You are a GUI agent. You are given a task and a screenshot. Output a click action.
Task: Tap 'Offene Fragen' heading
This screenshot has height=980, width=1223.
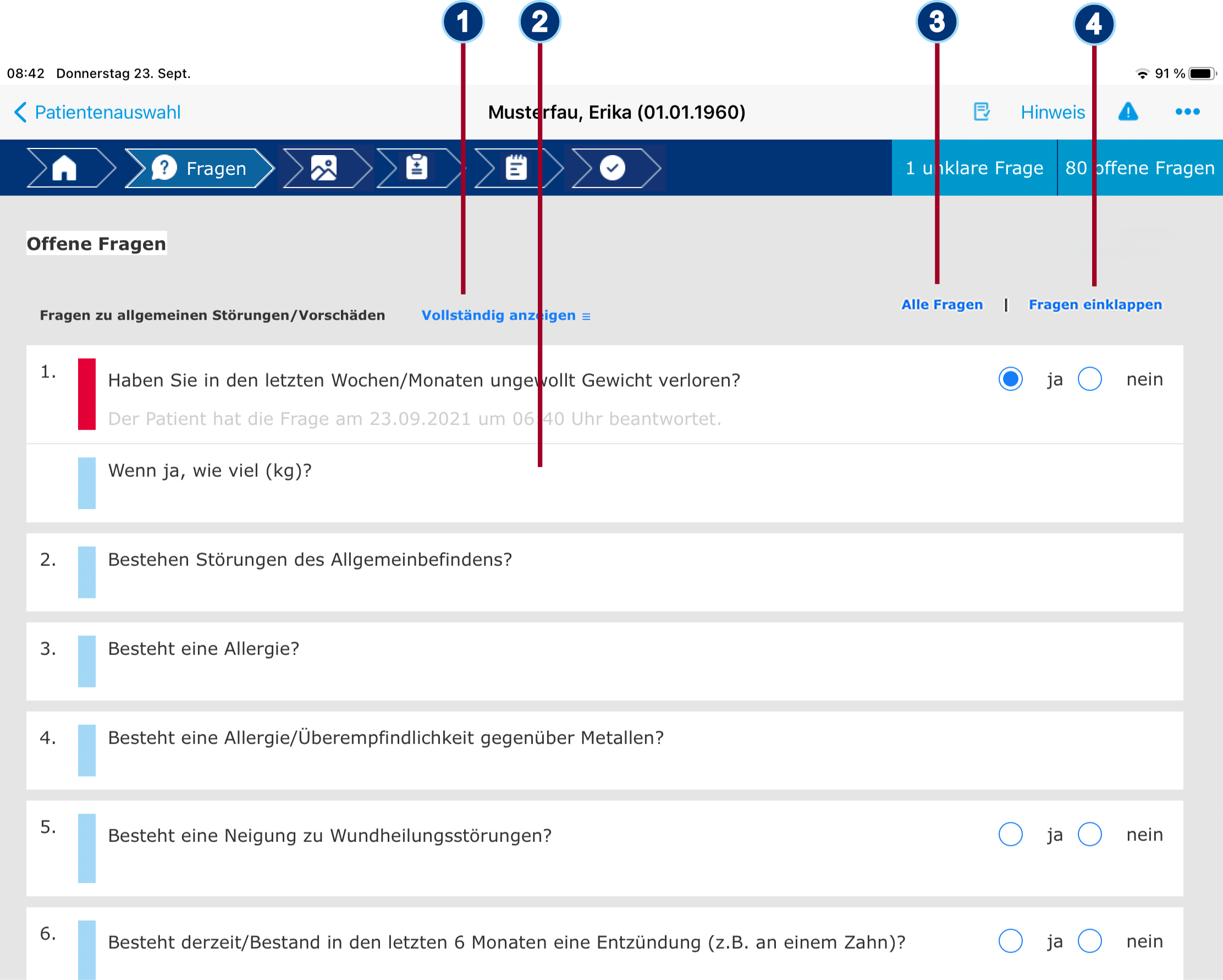(x=96, y=243)
